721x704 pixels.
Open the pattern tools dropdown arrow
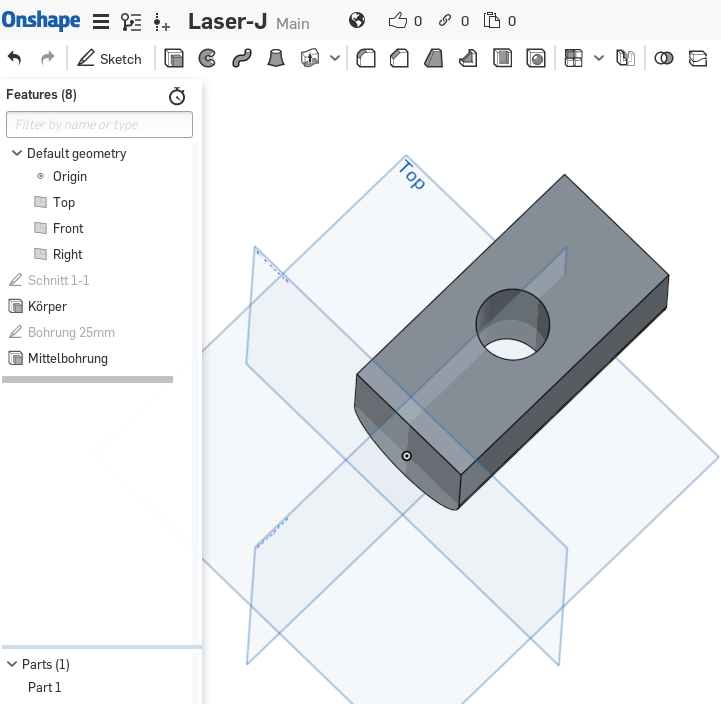[599, 59]
